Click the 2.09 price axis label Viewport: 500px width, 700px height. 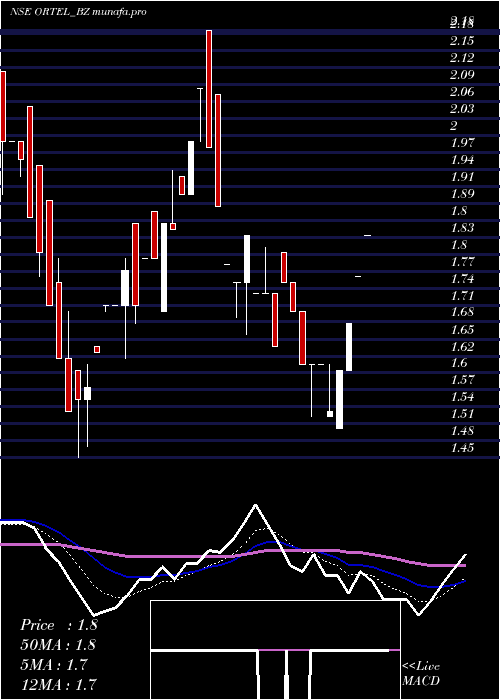click(x=462, y=75)
